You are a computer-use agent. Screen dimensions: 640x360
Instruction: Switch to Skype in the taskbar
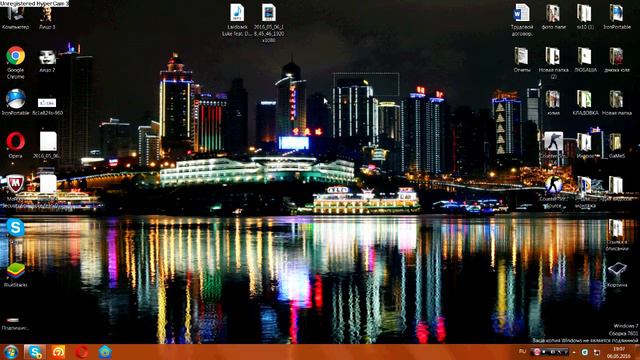pos(35,352)
